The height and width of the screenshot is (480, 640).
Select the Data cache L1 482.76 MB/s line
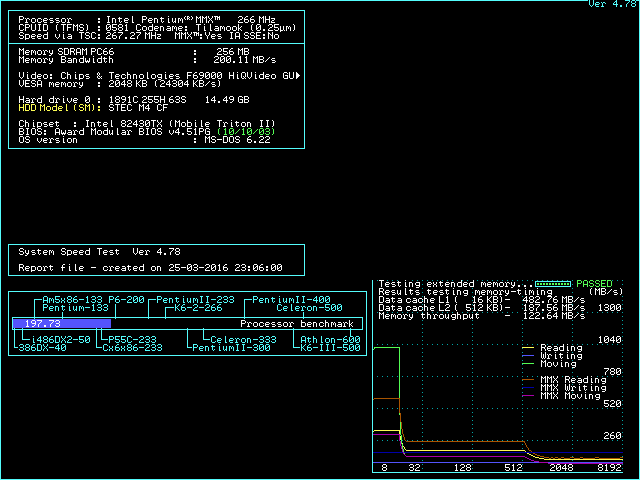482,300
